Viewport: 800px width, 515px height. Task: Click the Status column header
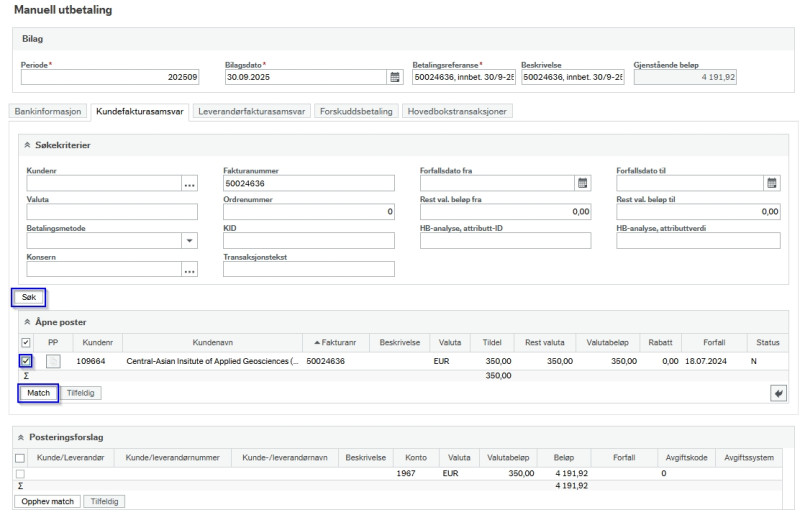767,342
